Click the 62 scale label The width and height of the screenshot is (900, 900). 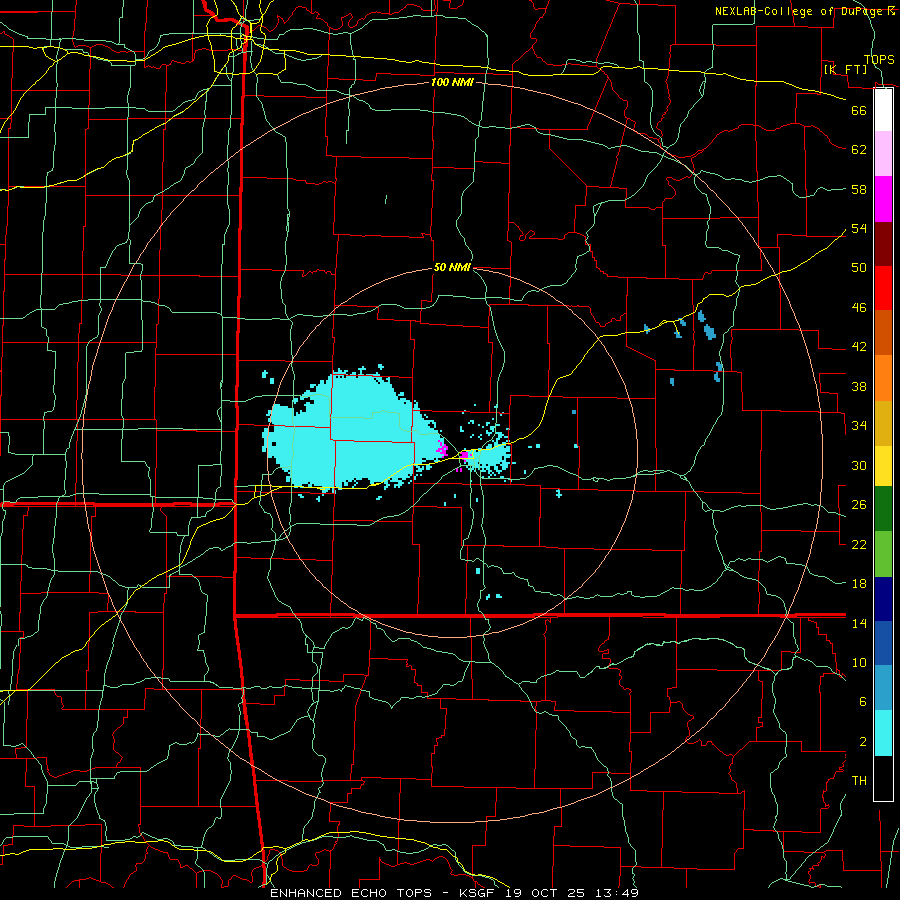click(x=859, y=150)
